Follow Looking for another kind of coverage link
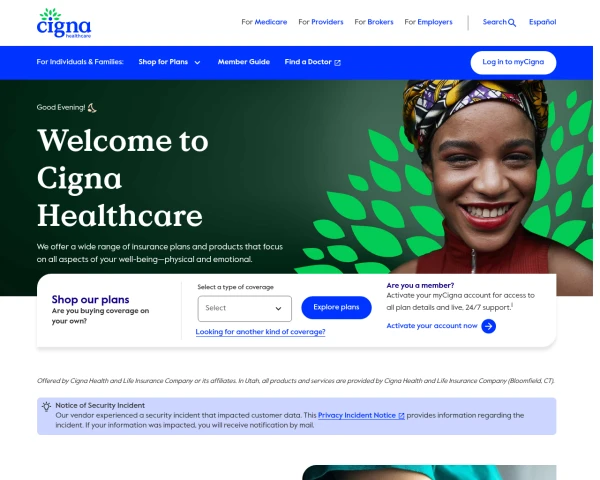Image resolution: width=600 pixels, height=480 pixels. point(261,332)
